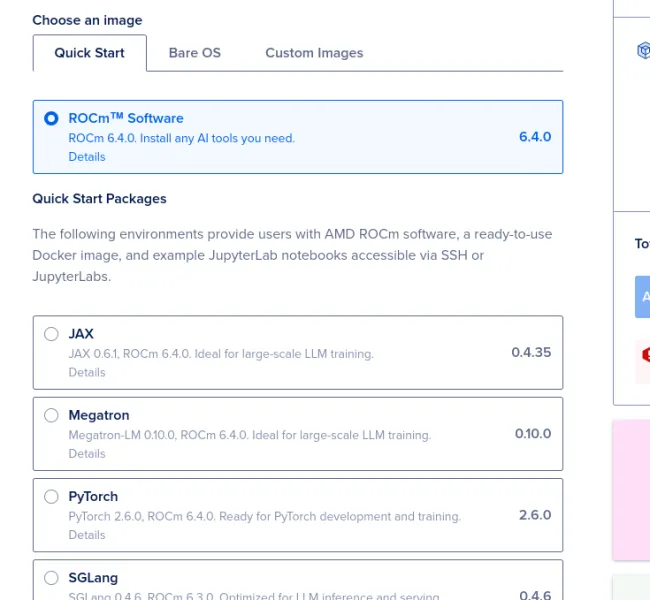Click the SGLang version 0.4.6 text
The width and height of the screenshot is (650, 600).
[535, 595]
